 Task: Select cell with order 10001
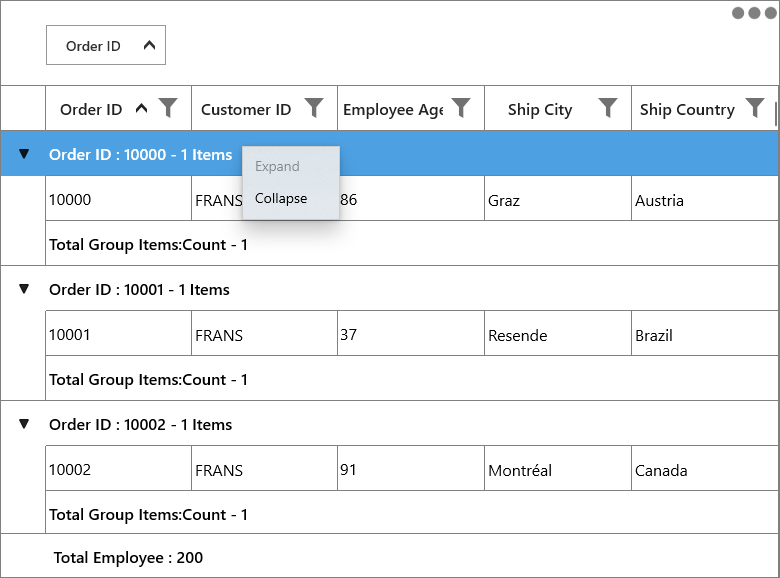click(x=118, y=333)
